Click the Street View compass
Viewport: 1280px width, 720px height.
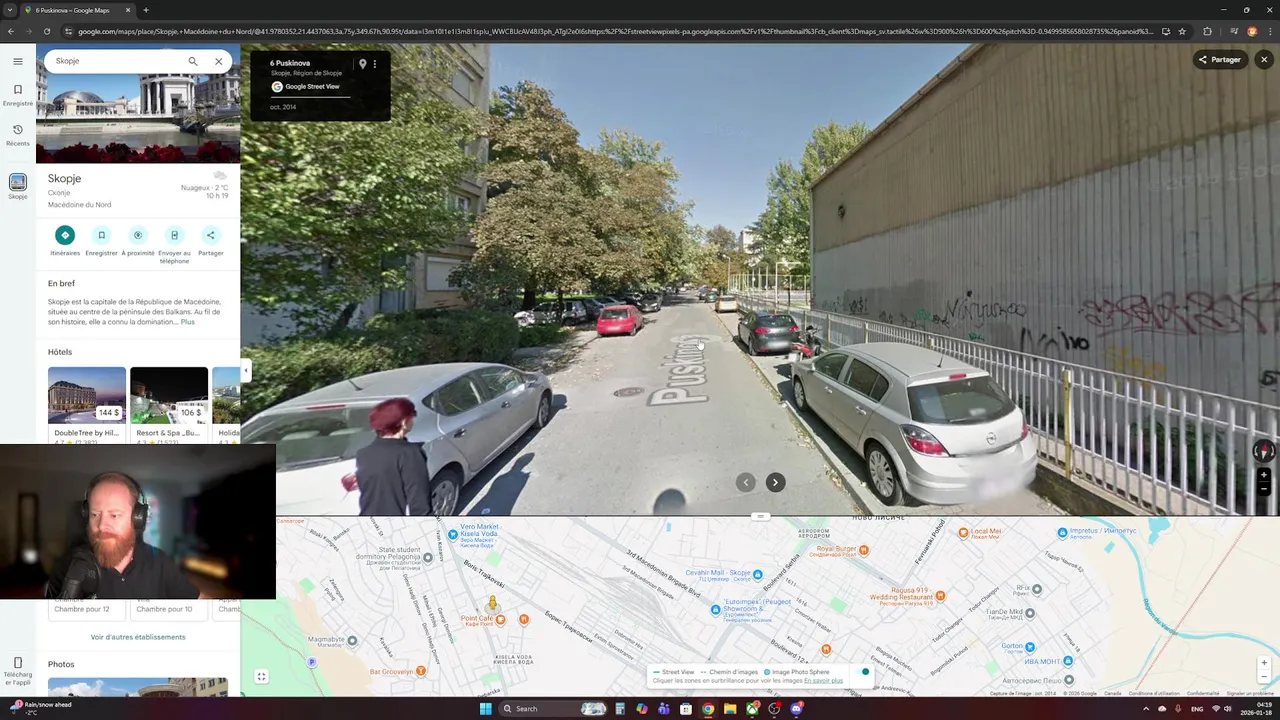coord(1264,452)
